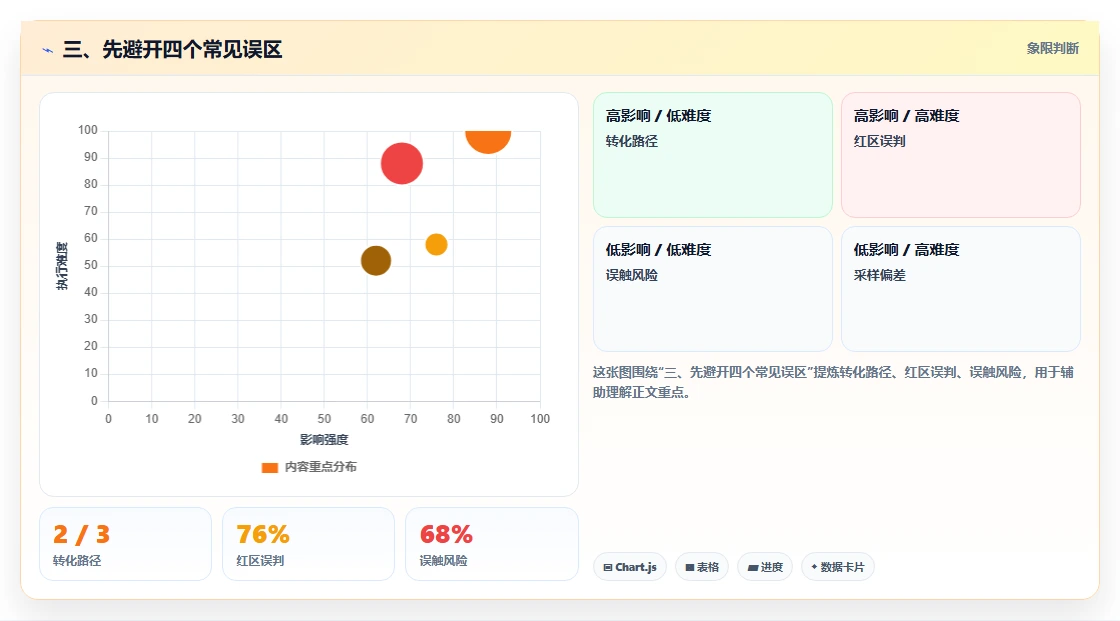Screen dimensions: 1120x621
Task: Open the 高影响 / 高难度 quadrant card
Action: [x=961, y=154]
